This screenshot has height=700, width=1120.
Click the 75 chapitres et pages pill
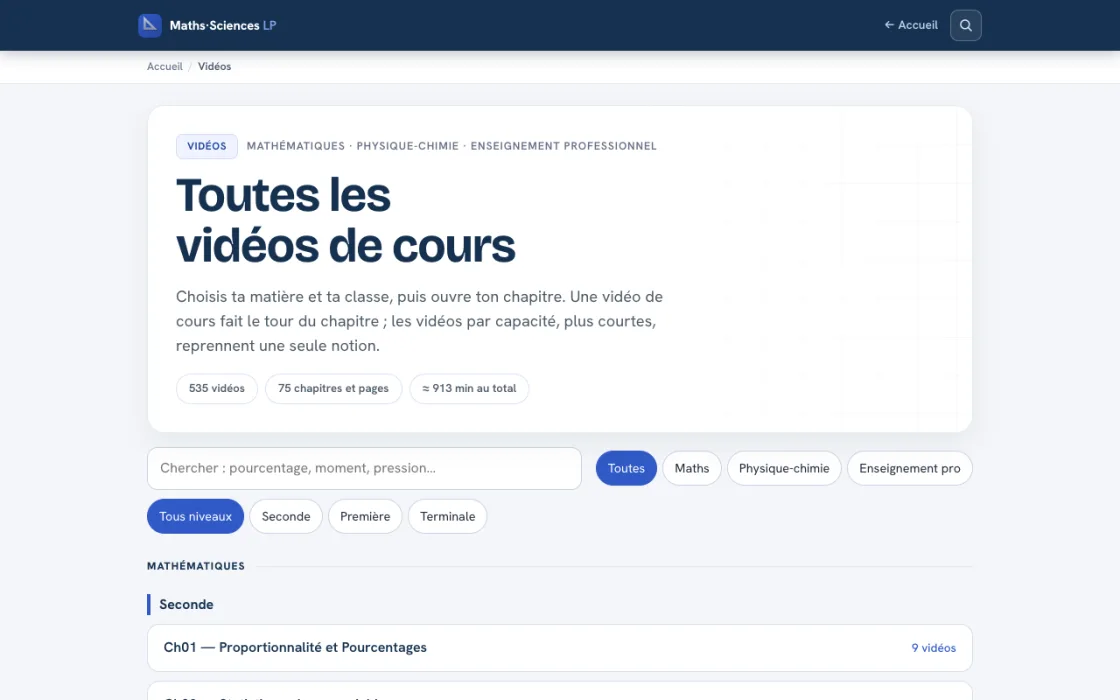tap(333, 389)
